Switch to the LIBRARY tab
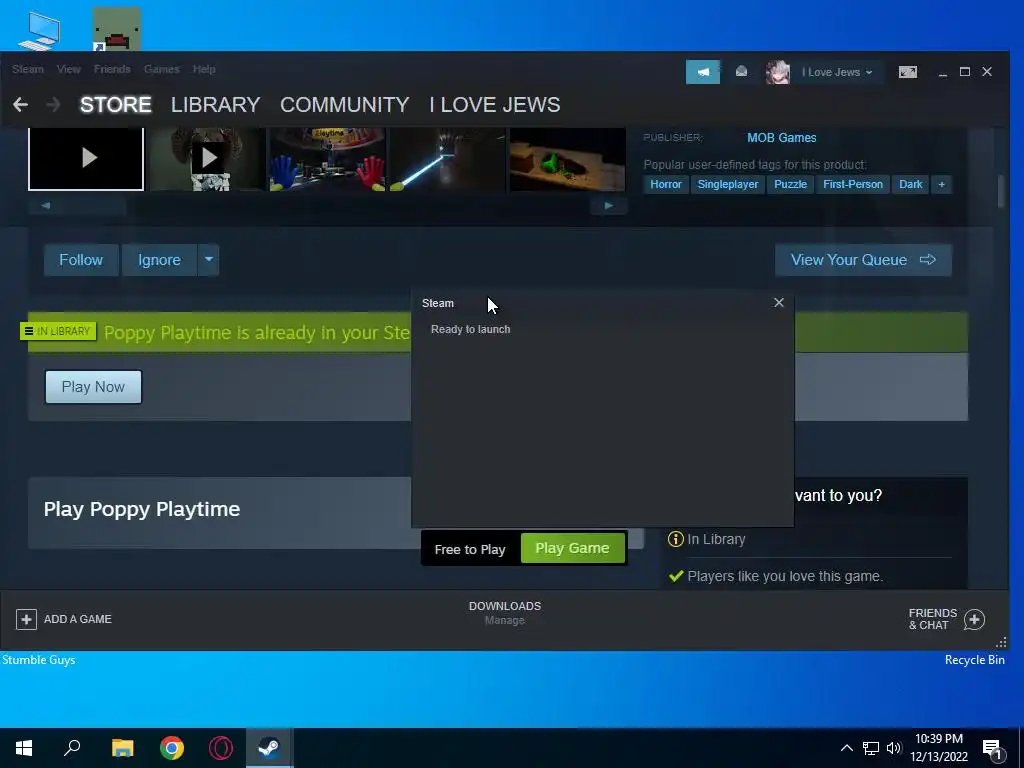This screenshot has width=1024, height=768. (216, 104)
